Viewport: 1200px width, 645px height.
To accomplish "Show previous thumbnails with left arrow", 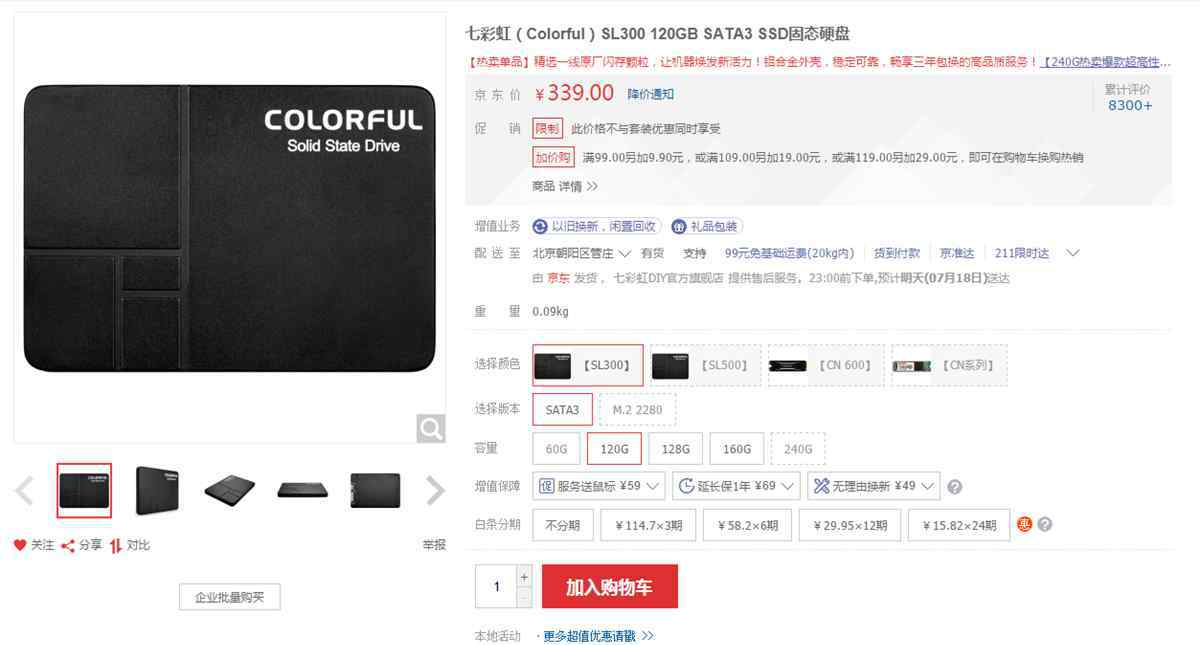I will [26, 490].
